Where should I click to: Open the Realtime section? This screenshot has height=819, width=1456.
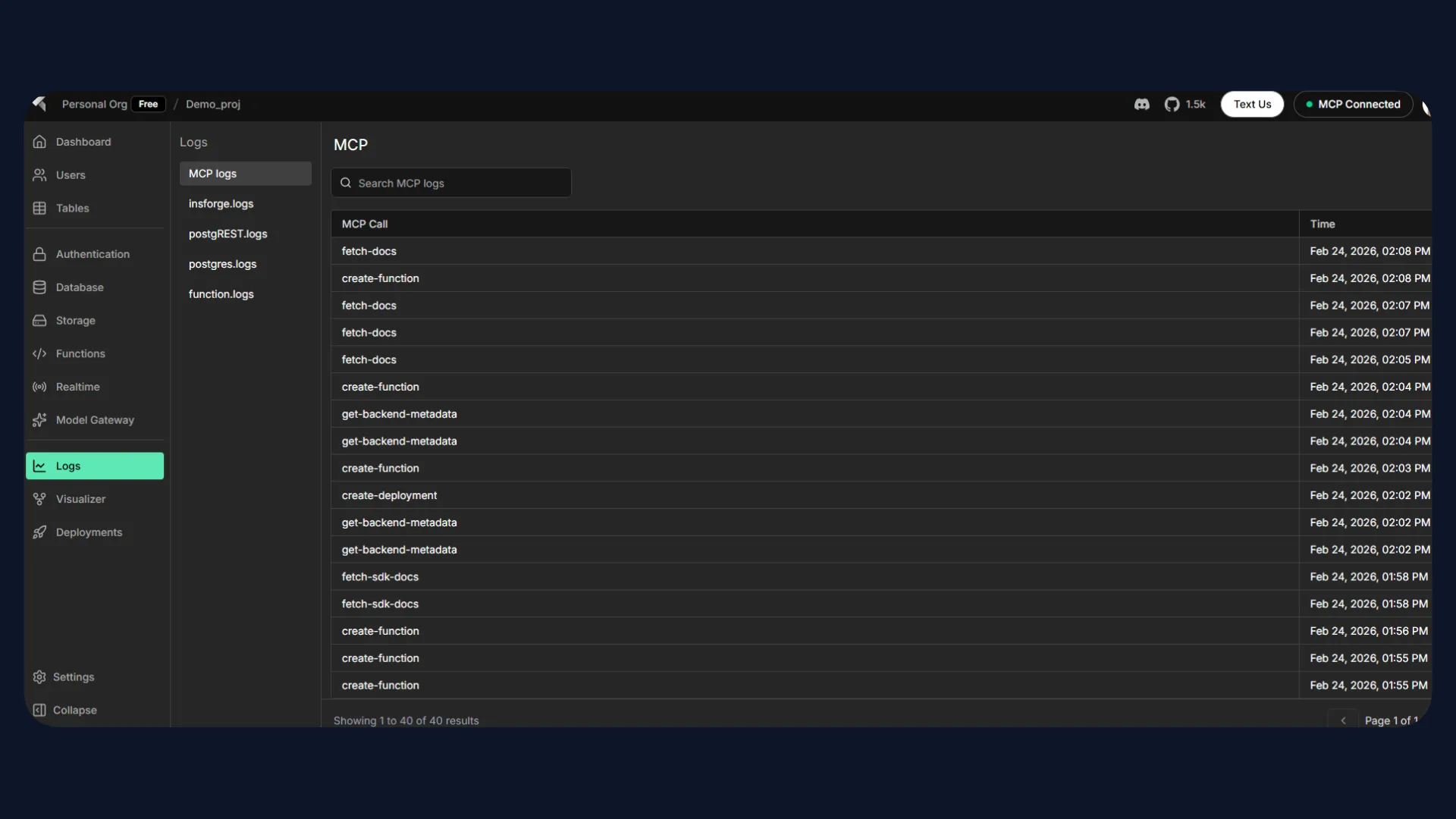(x=77, y=387)
